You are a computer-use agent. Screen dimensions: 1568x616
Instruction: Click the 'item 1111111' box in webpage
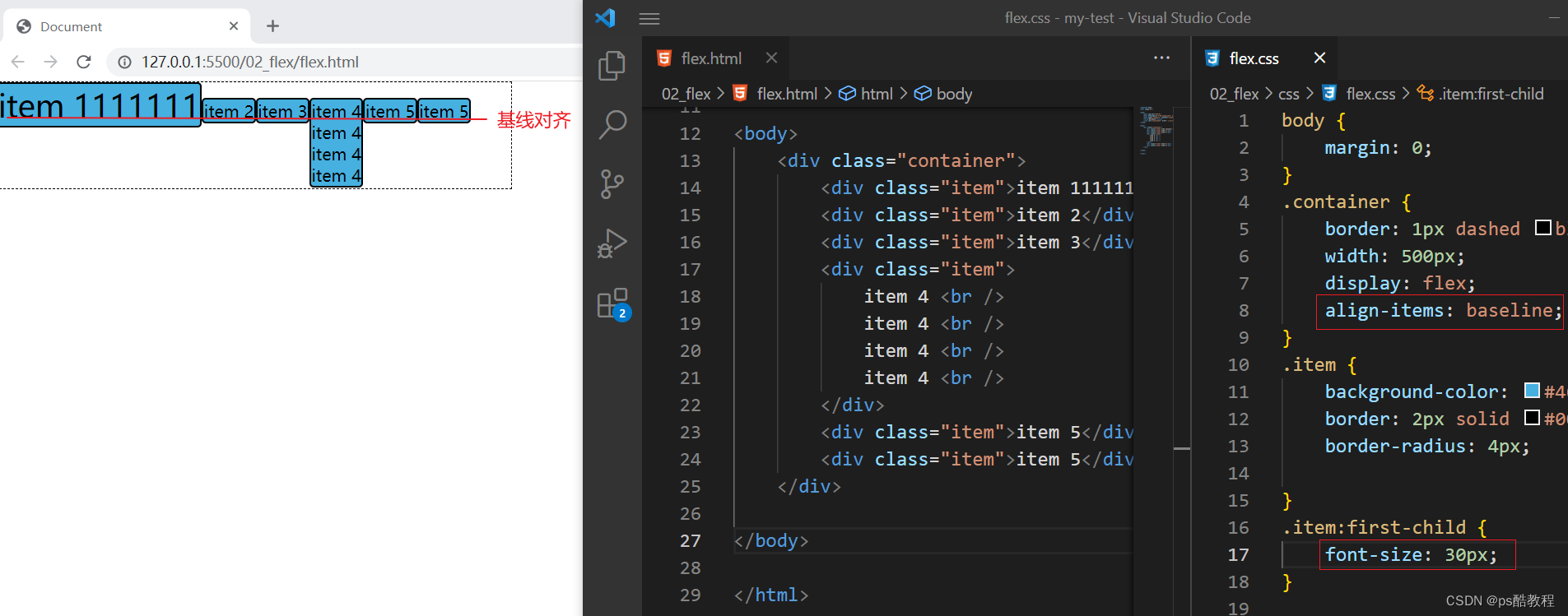[100, 105]
